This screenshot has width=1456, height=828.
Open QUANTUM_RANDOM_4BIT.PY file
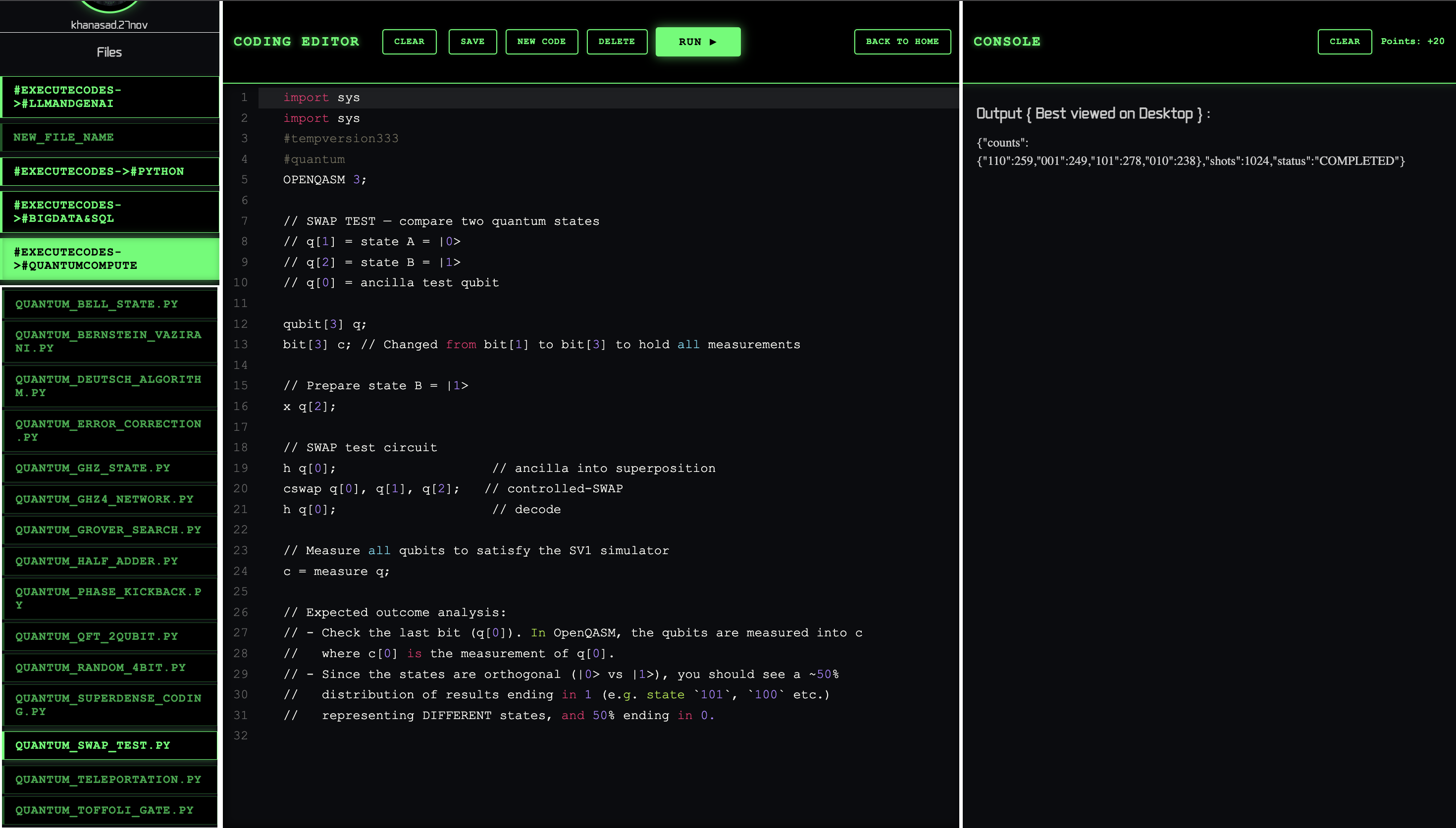tap(110, 668)
